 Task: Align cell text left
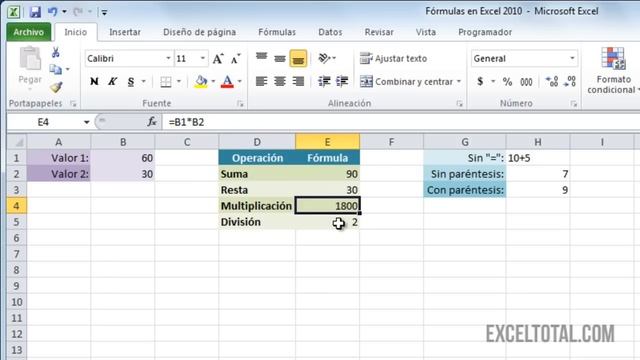pos(261,81)
